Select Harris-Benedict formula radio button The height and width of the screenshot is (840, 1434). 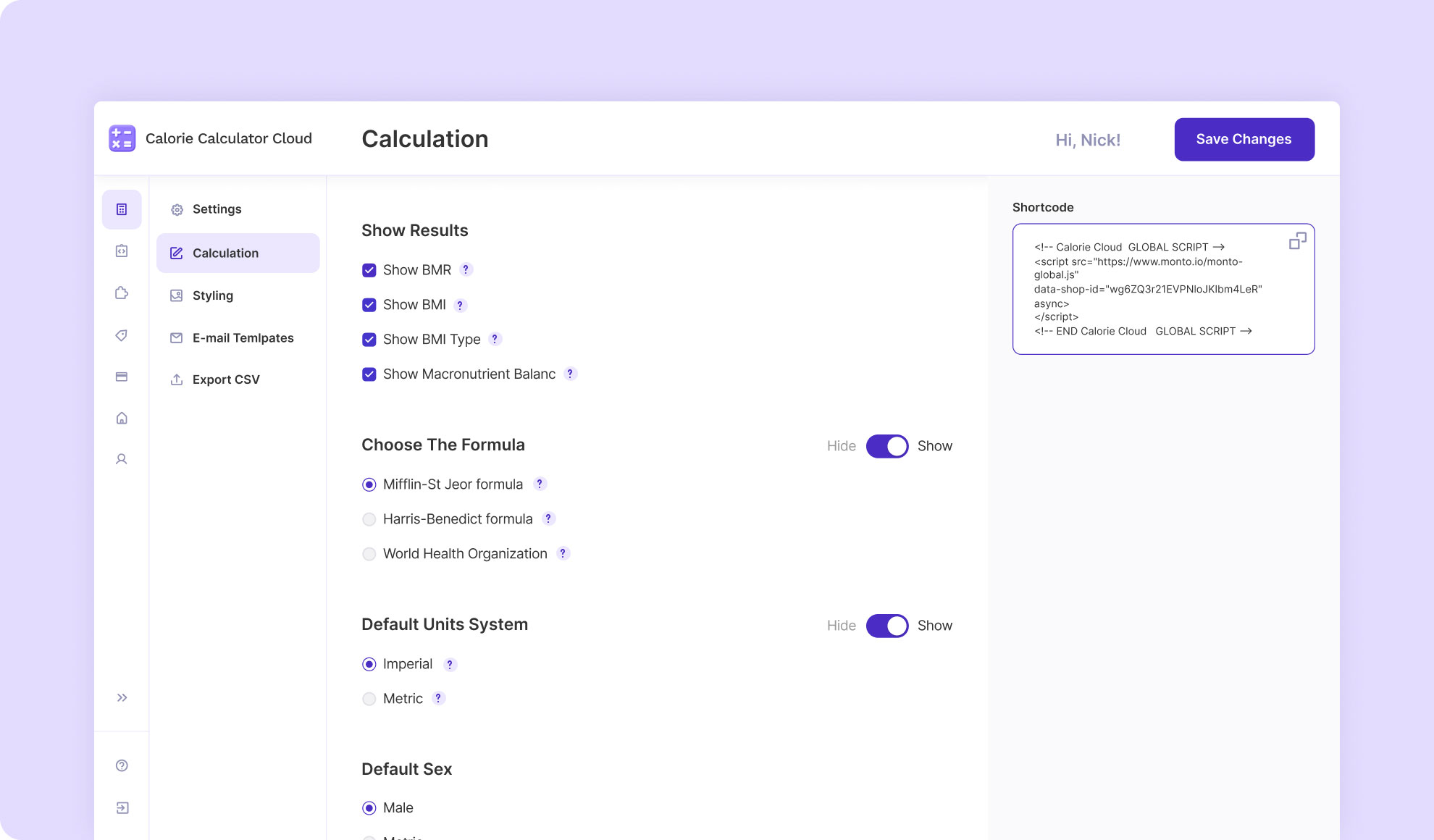pyautogui.click(x=368, y=519)
